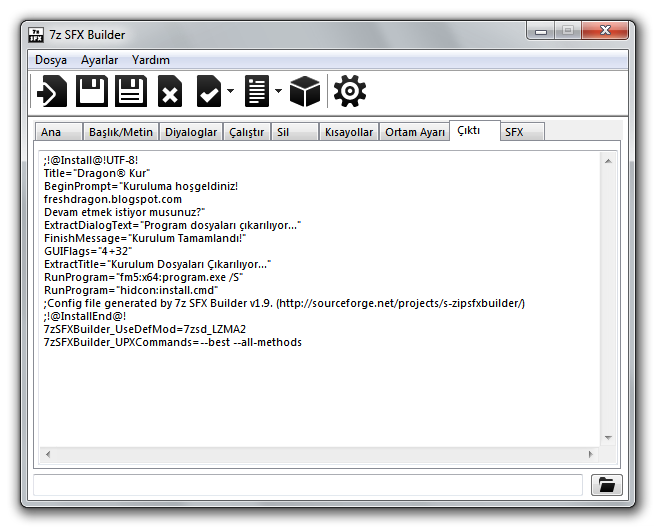Select the Çıktı tab
This screenshot has height=528, width=656.
[475, 131]
